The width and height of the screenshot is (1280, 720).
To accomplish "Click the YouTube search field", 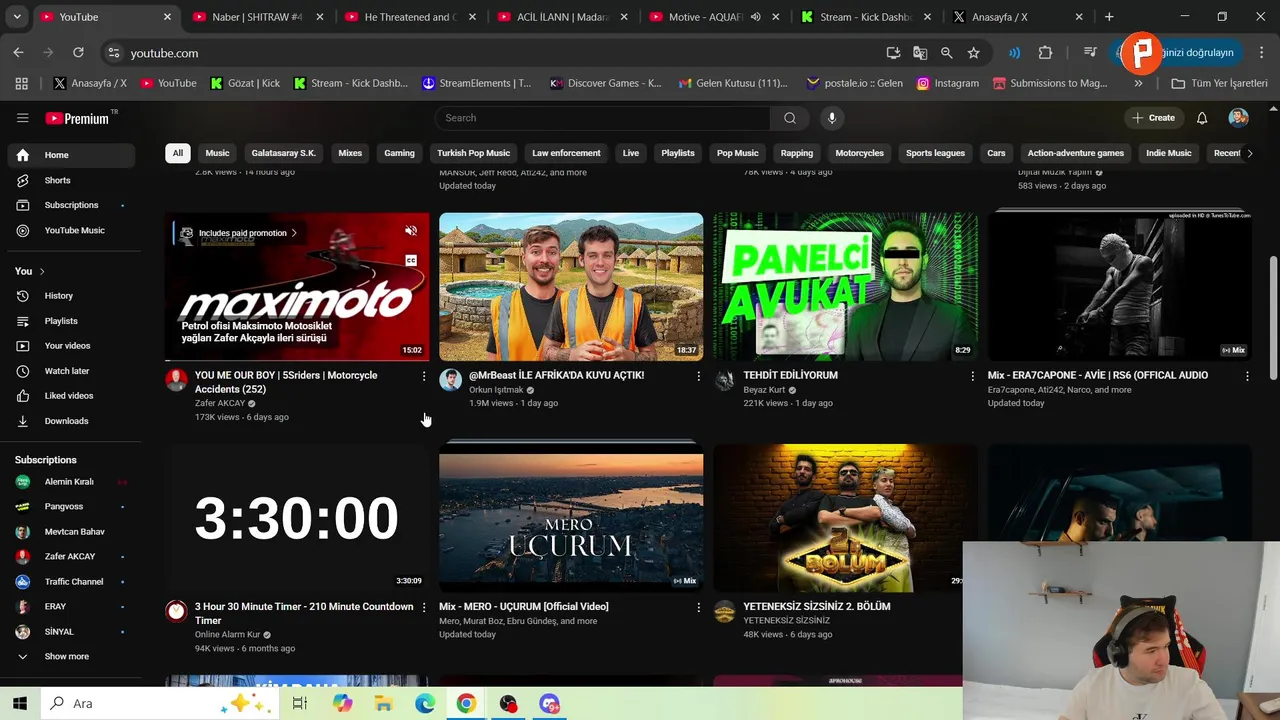I will tap(603, 118).
